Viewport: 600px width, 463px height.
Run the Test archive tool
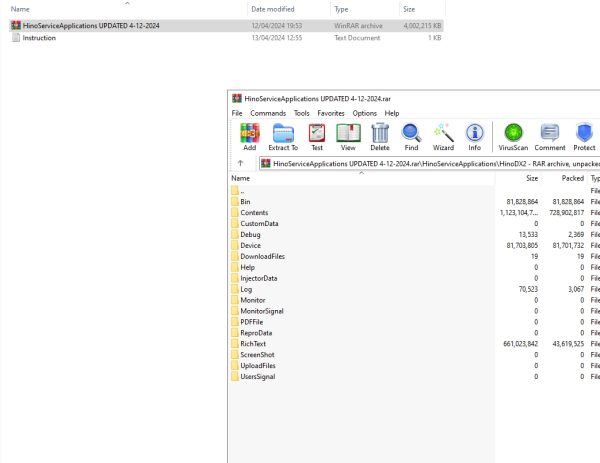[317, 133]
